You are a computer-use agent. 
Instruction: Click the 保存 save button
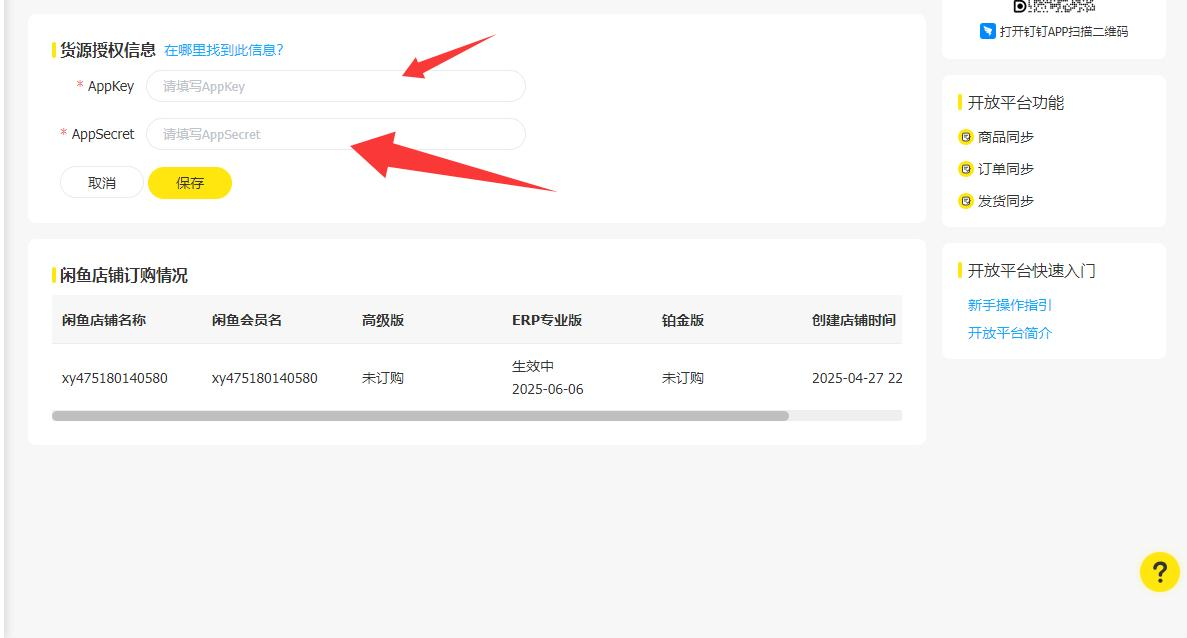[190, 183]
